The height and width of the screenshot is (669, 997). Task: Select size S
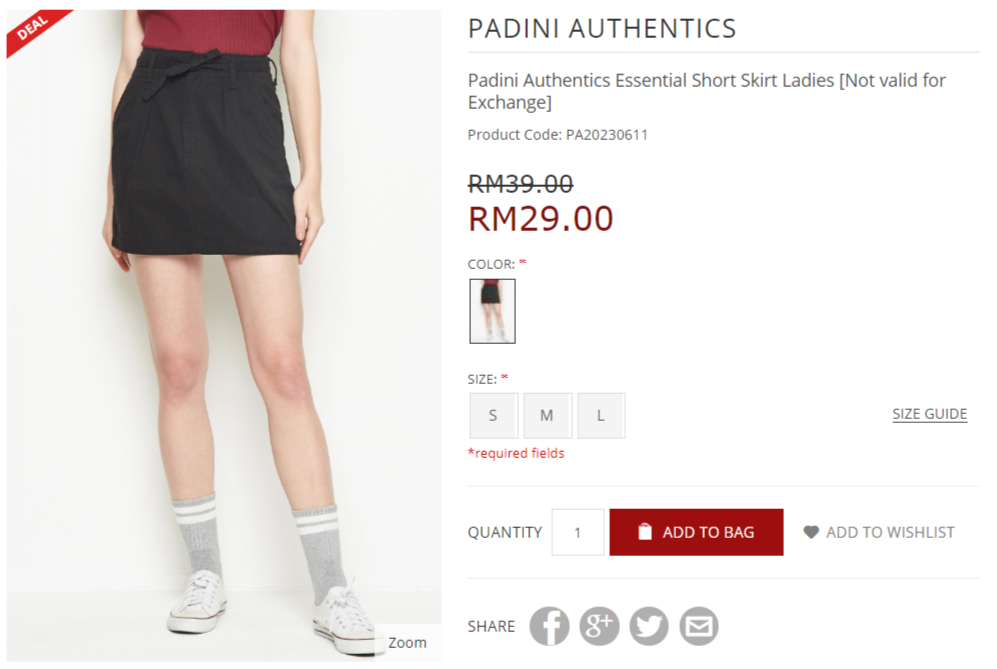(x=493, y=415)
